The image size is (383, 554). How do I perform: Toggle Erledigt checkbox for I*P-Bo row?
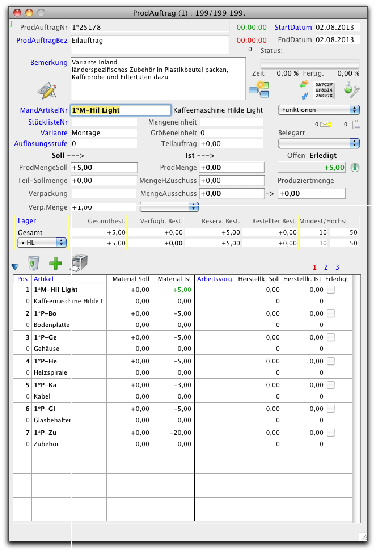(x=331, y=313)
